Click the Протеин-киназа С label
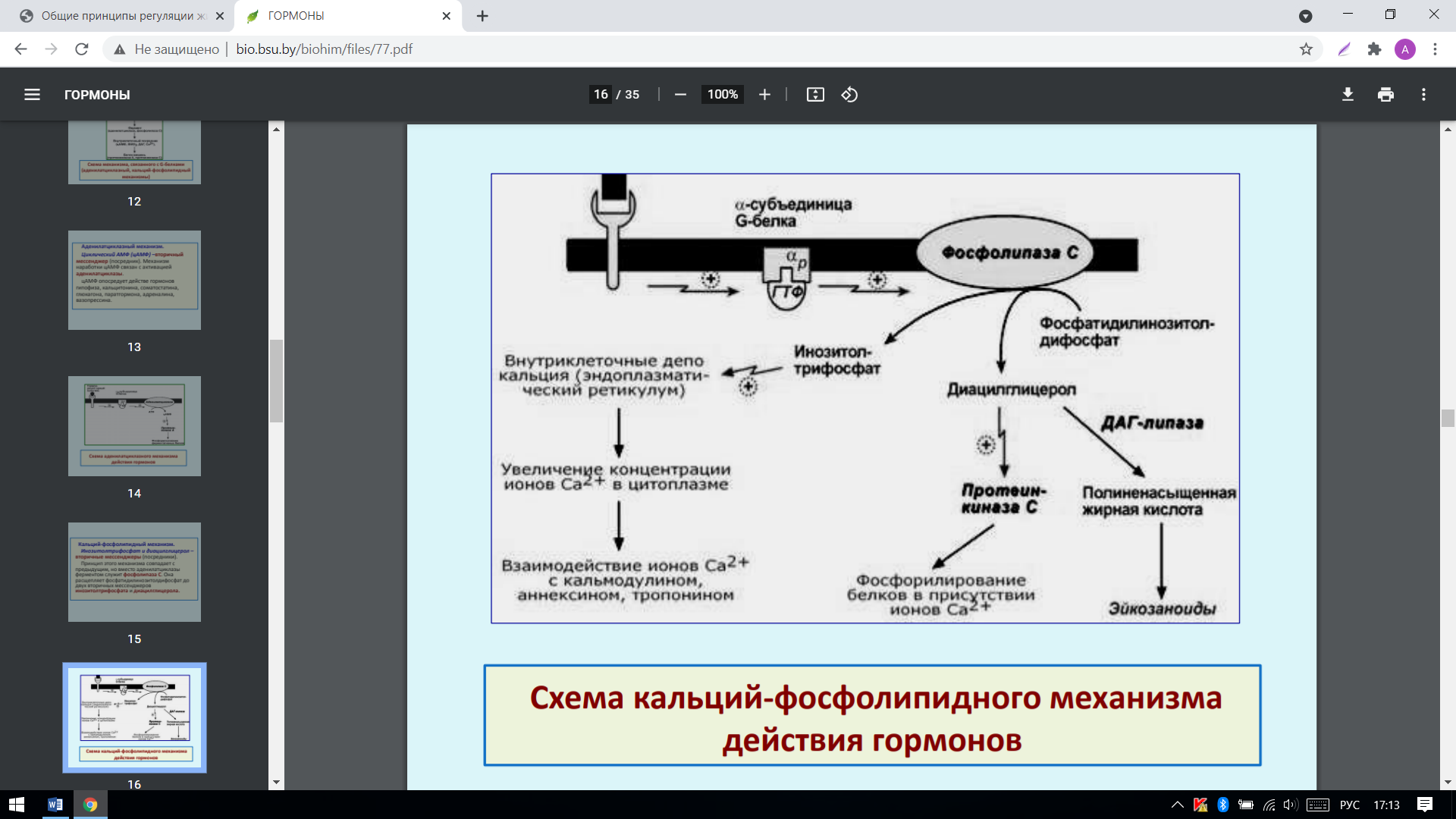1456x819 pixels. click(1003, 499)
